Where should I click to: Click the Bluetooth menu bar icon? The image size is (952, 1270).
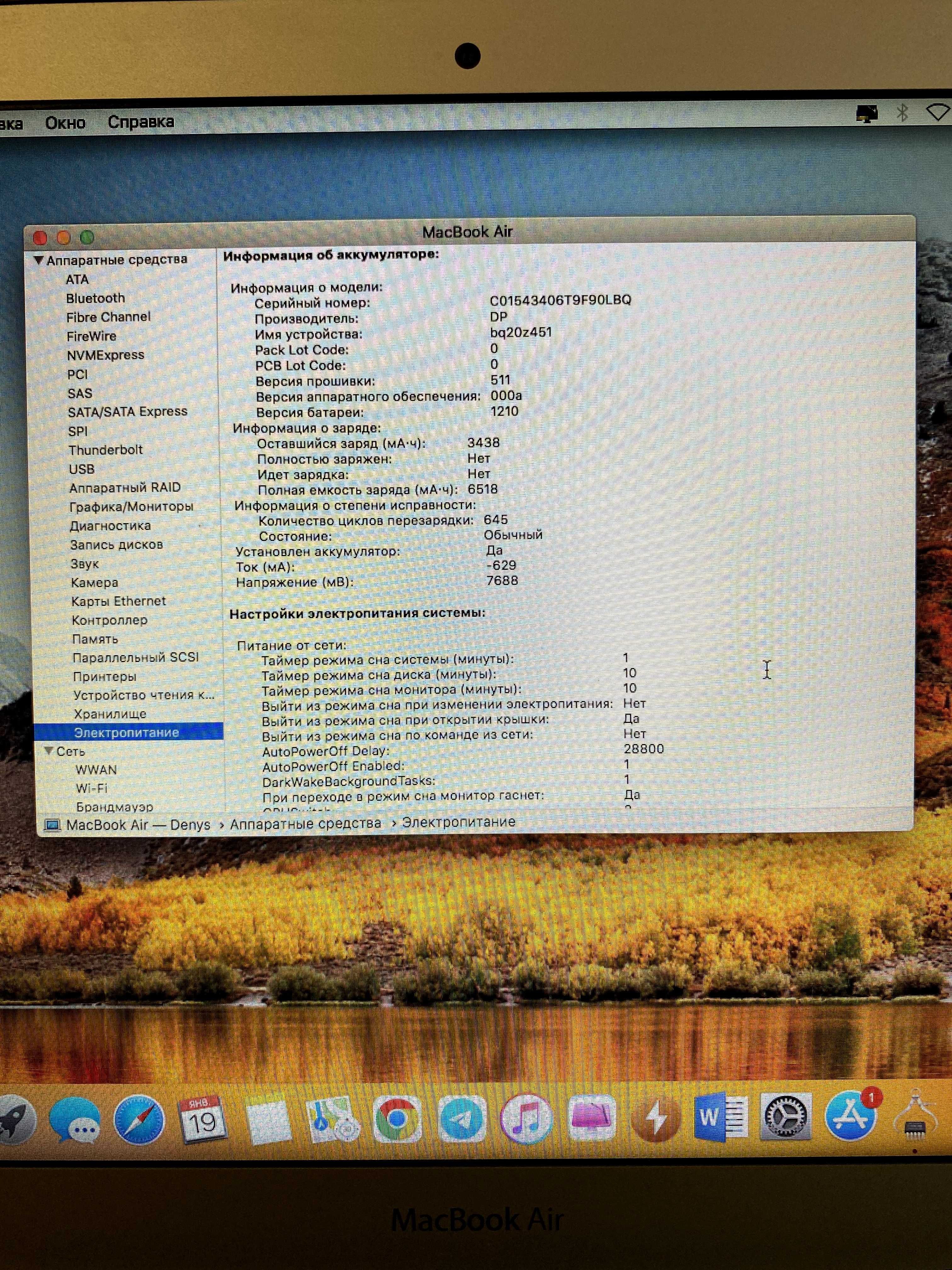pyautogui.click(x=903, y=112)
